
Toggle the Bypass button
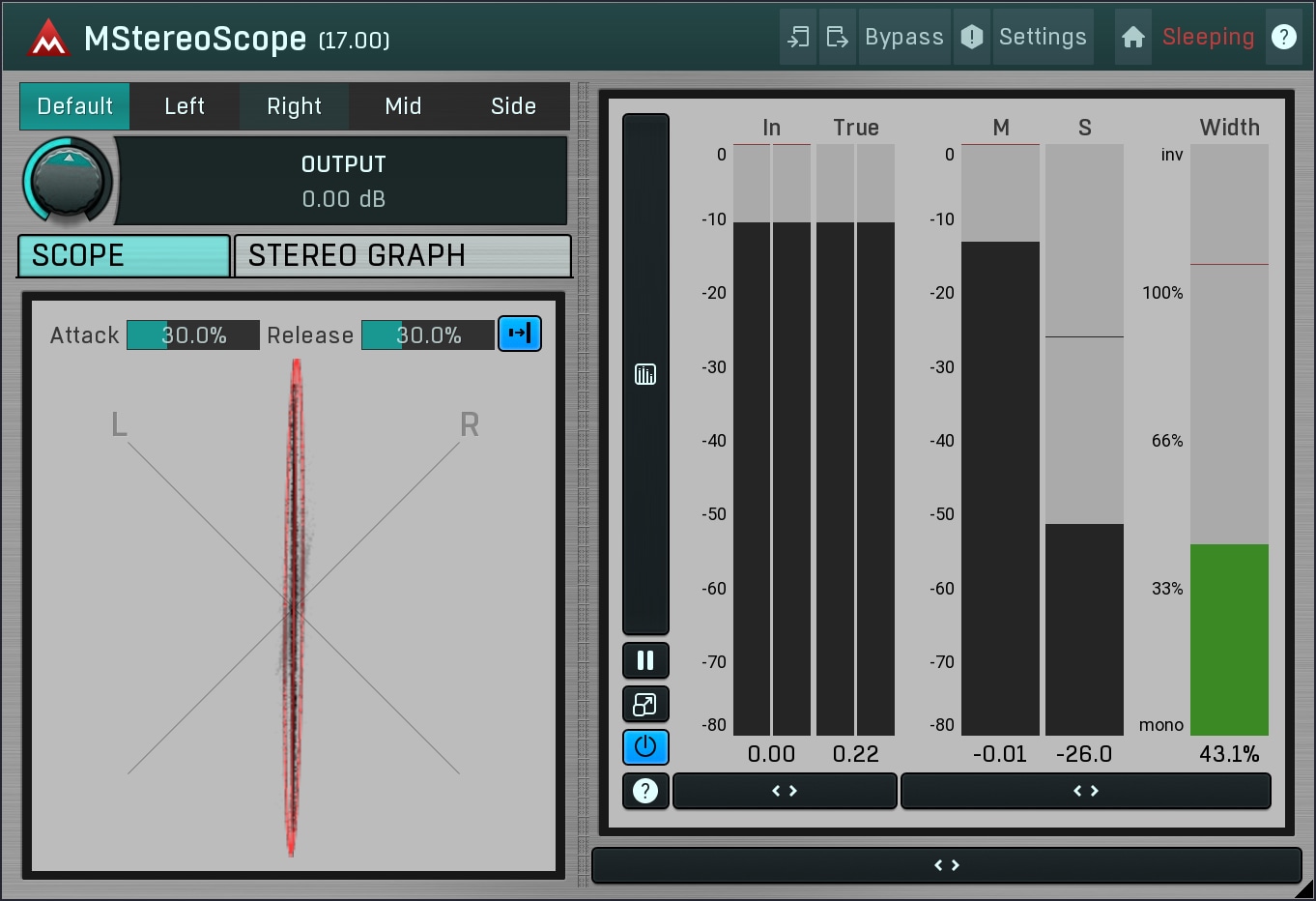(903, 38)
